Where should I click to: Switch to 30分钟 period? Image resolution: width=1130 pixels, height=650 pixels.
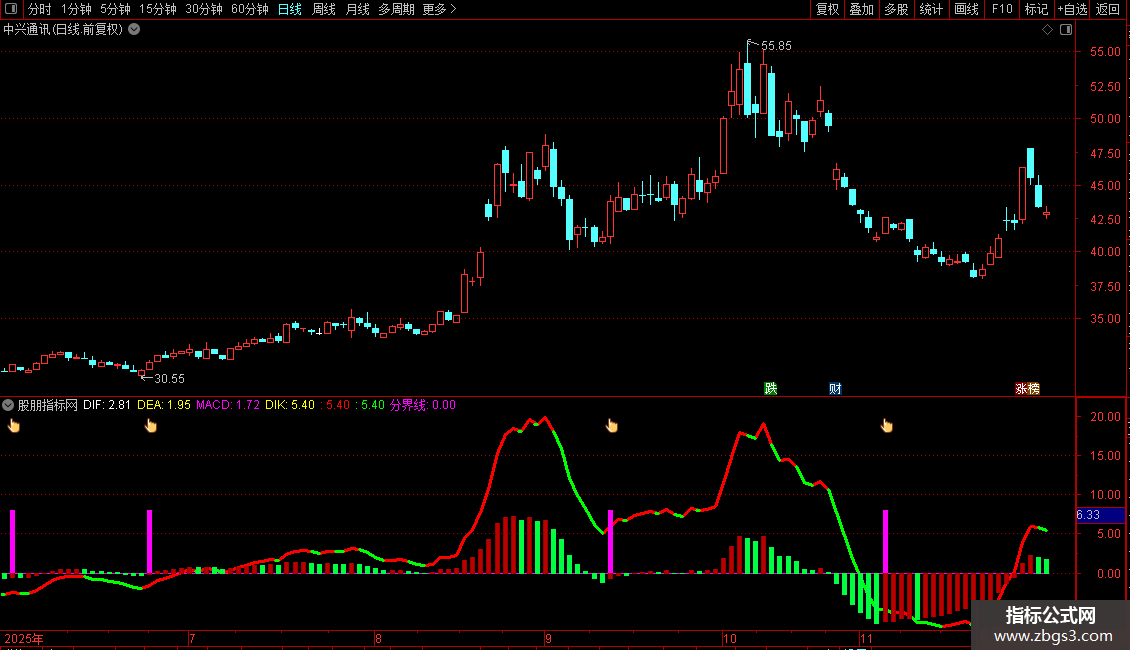204,9
